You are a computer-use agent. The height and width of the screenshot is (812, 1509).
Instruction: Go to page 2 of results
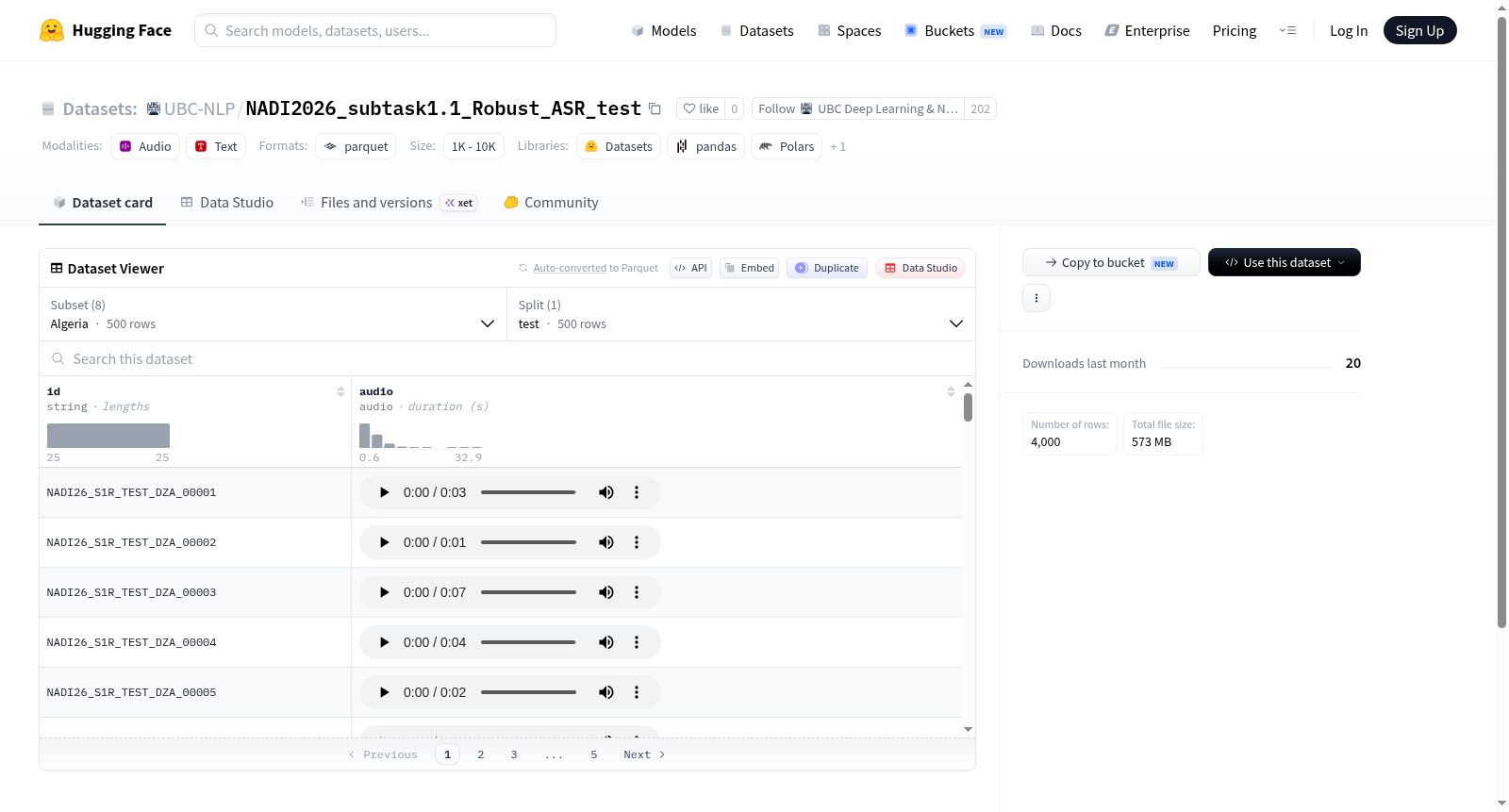(481, 754)
